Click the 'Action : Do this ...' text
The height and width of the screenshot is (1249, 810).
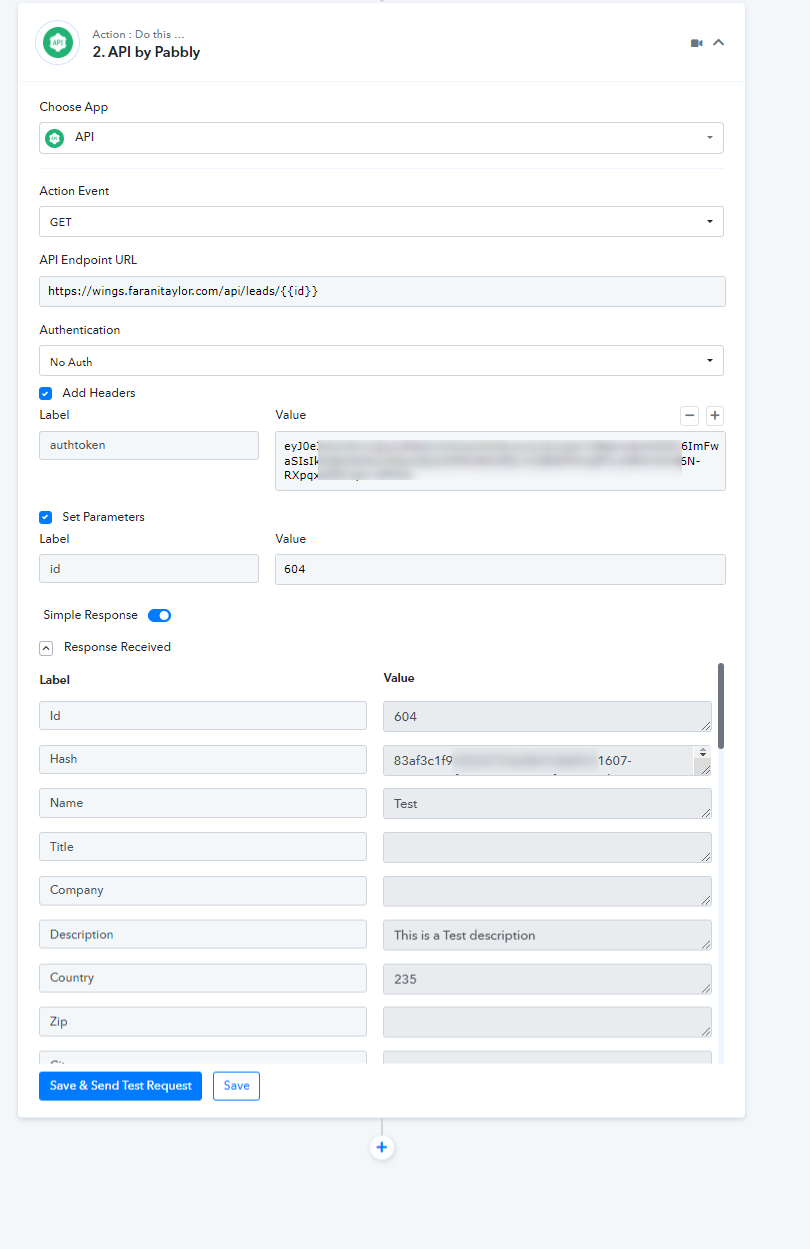[x=138, y=35]
